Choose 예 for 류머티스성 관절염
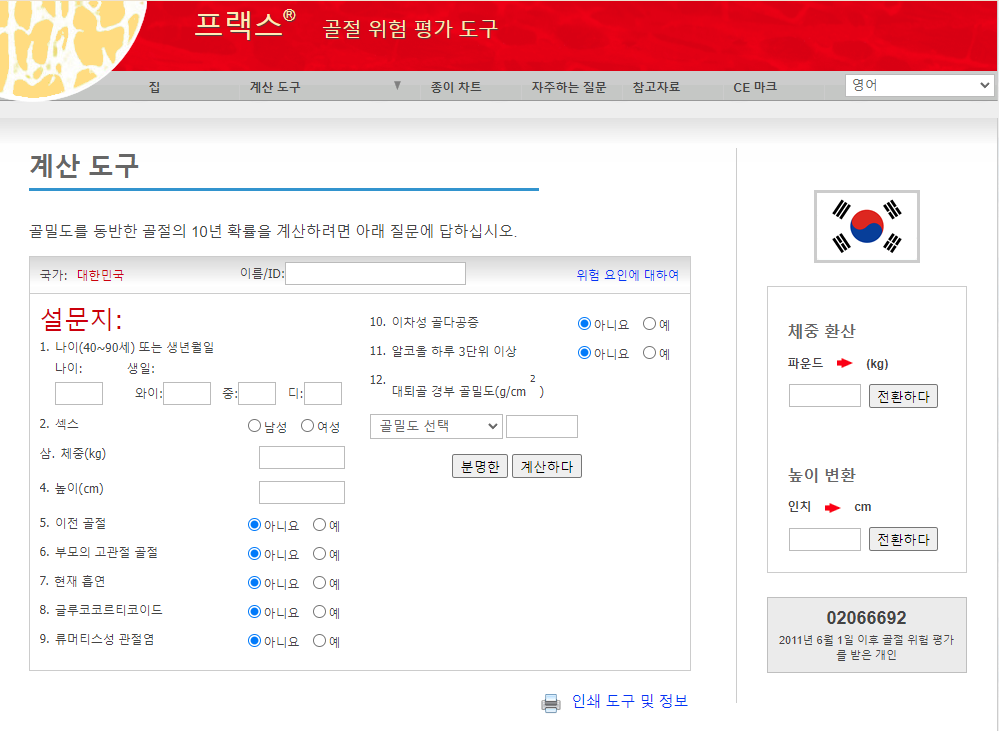Viewport: 999px width, 731px height. 319,641
